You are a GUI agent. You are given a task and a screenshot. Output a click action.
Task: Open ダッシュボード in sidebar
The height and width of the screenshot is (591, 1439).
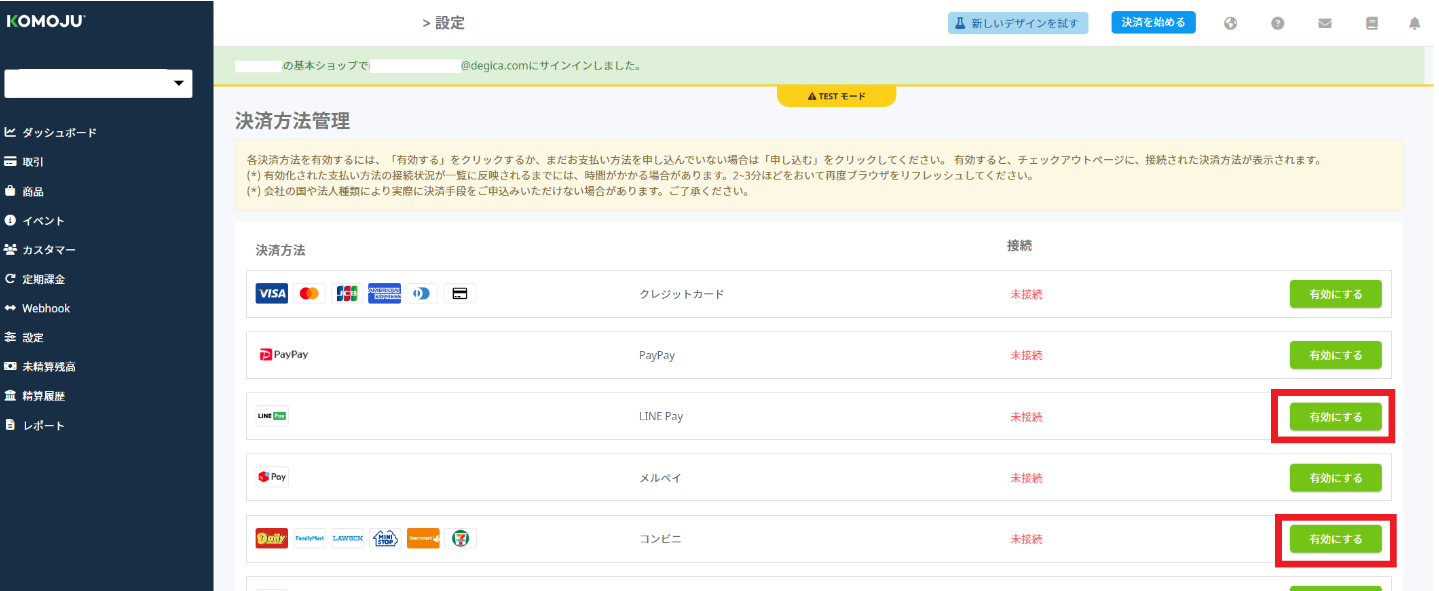(x=59, y=133)
